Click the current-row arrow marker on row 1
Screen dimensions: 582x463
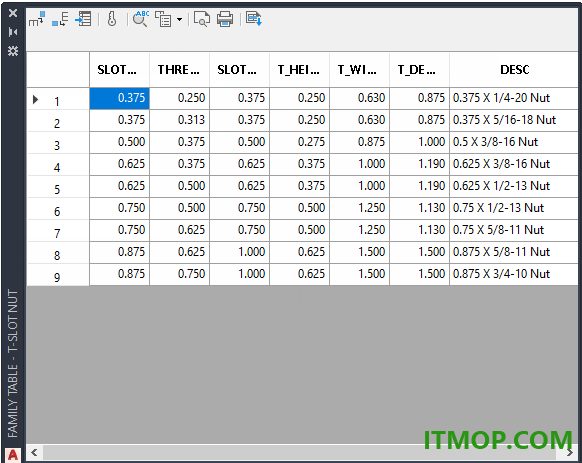click(36, 100)
